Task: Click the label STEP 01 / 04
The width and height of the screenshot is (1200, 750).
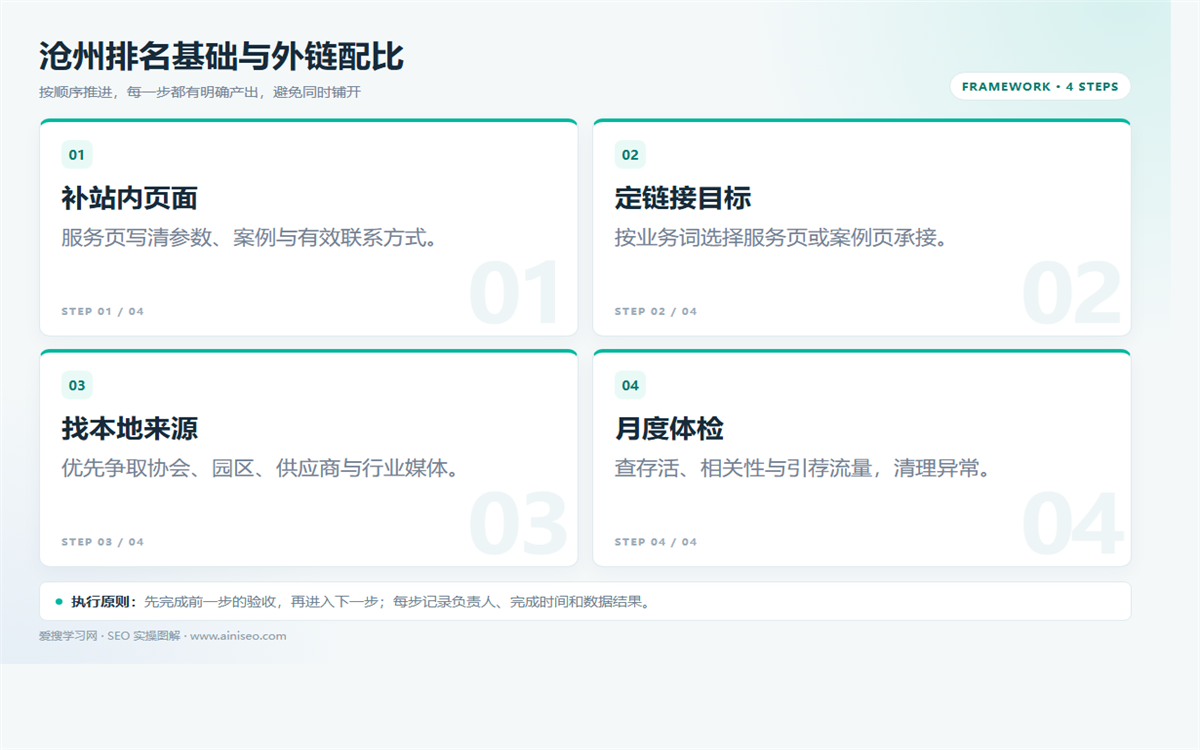Action: coord(103,312)
